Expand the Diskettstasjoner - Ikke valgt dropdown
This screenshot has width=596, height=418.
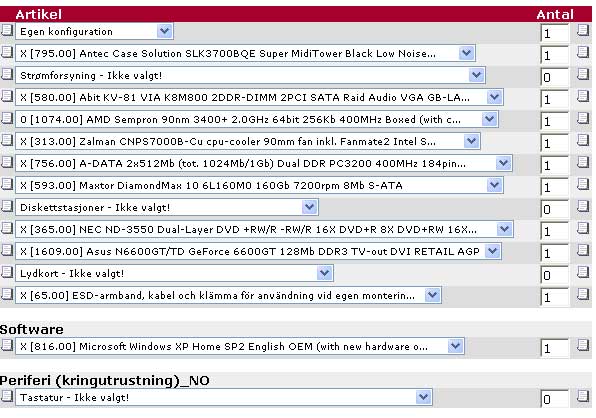[x=167, y=207]
